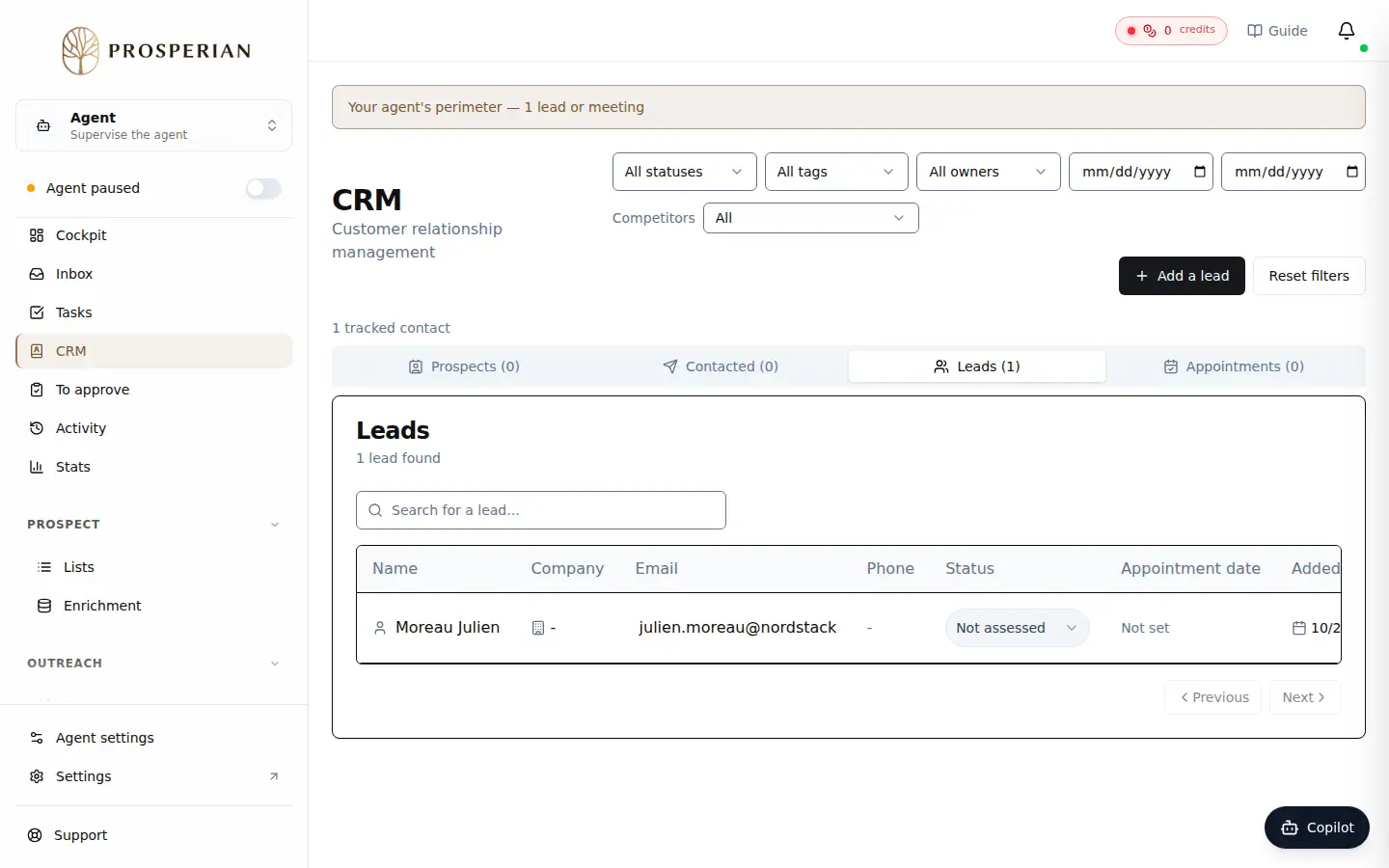Click the Agent settings sliders icon
This screenshot has height=868, width=1389.
tap(37, 738)
